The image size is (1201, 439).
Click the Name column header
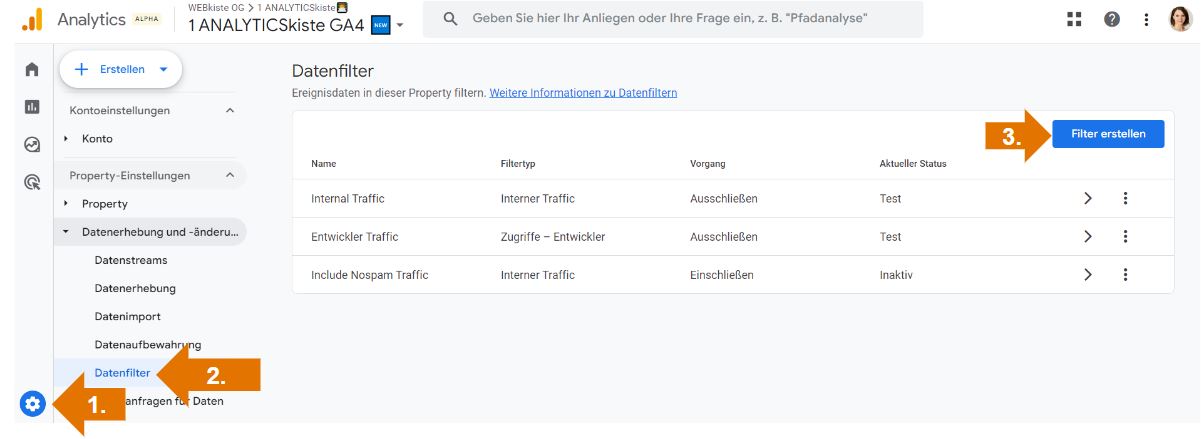point(323,164)
